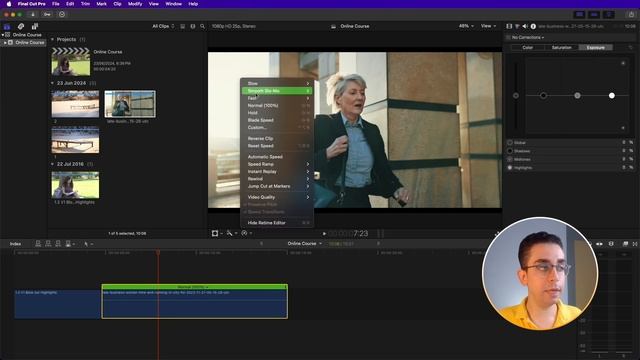Viewport: 640px width, 360px height.
Task: Click the keyword editor key icon
Action: tap(47, 14)
